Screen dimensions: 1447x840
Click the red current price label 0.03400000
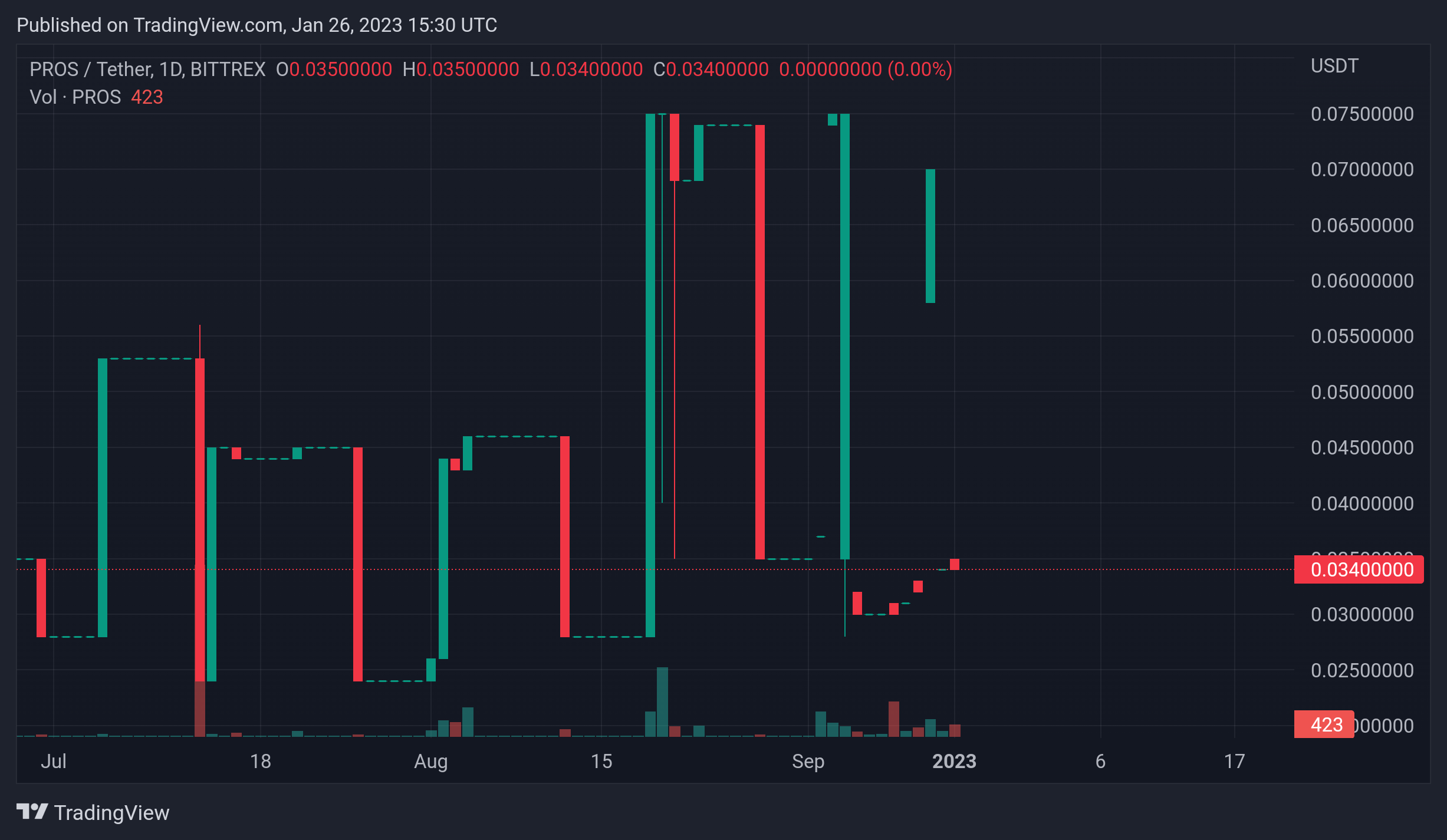point(1359,569)
